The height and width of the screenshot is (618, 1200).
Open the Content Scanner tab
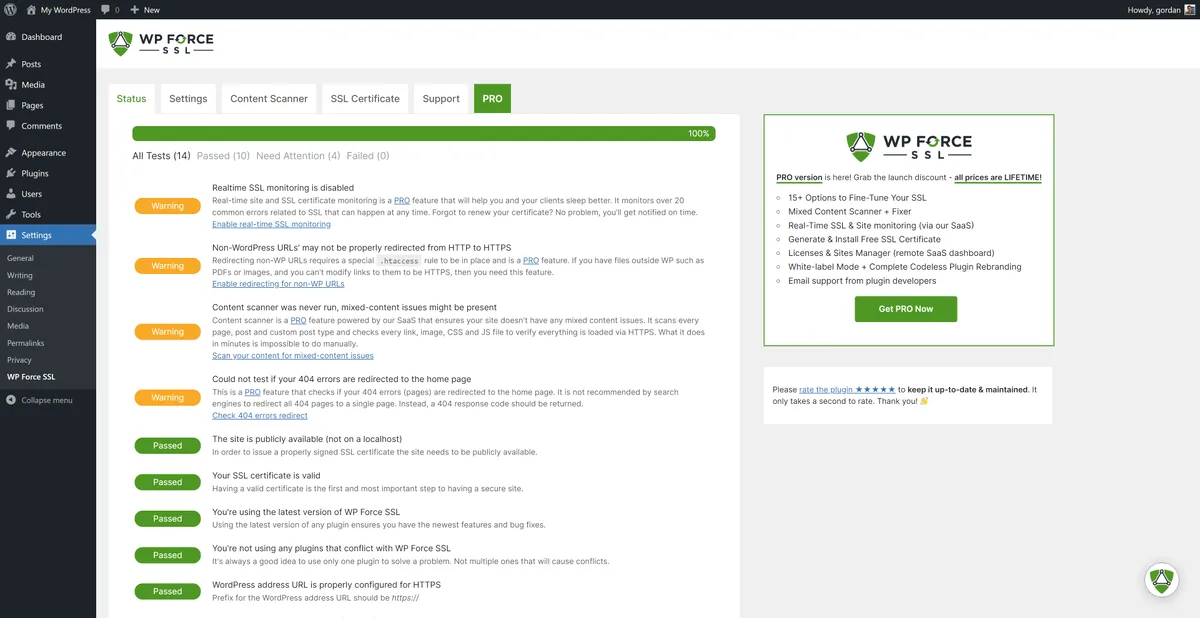pos(269,99)
